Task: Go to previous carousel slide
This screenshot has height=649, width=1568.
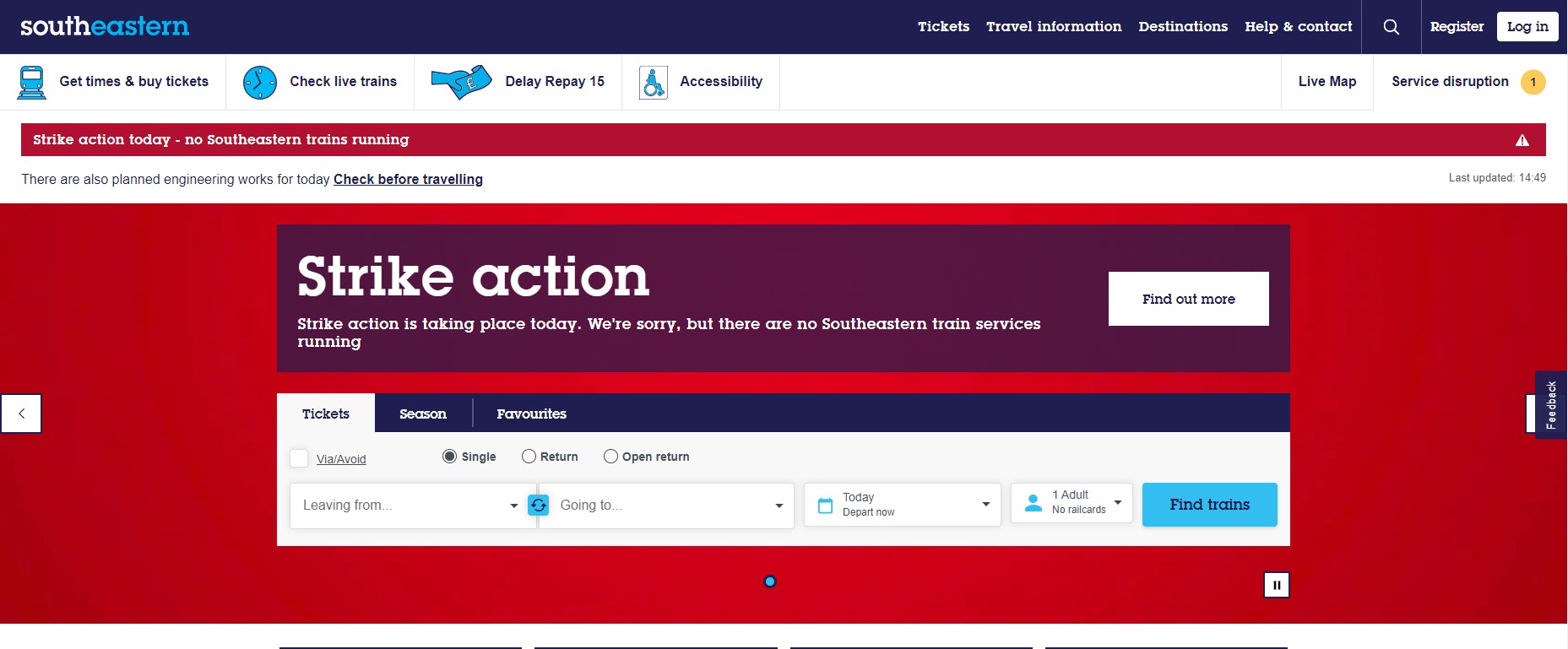Action: (x=21, y=414)
